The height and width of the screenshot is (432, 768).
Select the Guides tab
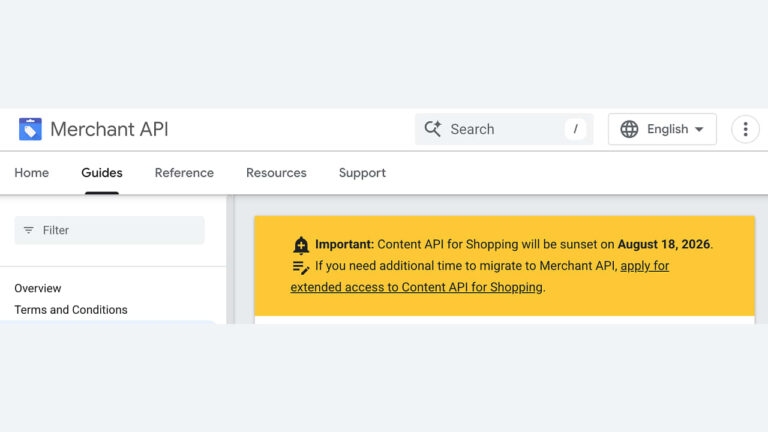(102, 173)
